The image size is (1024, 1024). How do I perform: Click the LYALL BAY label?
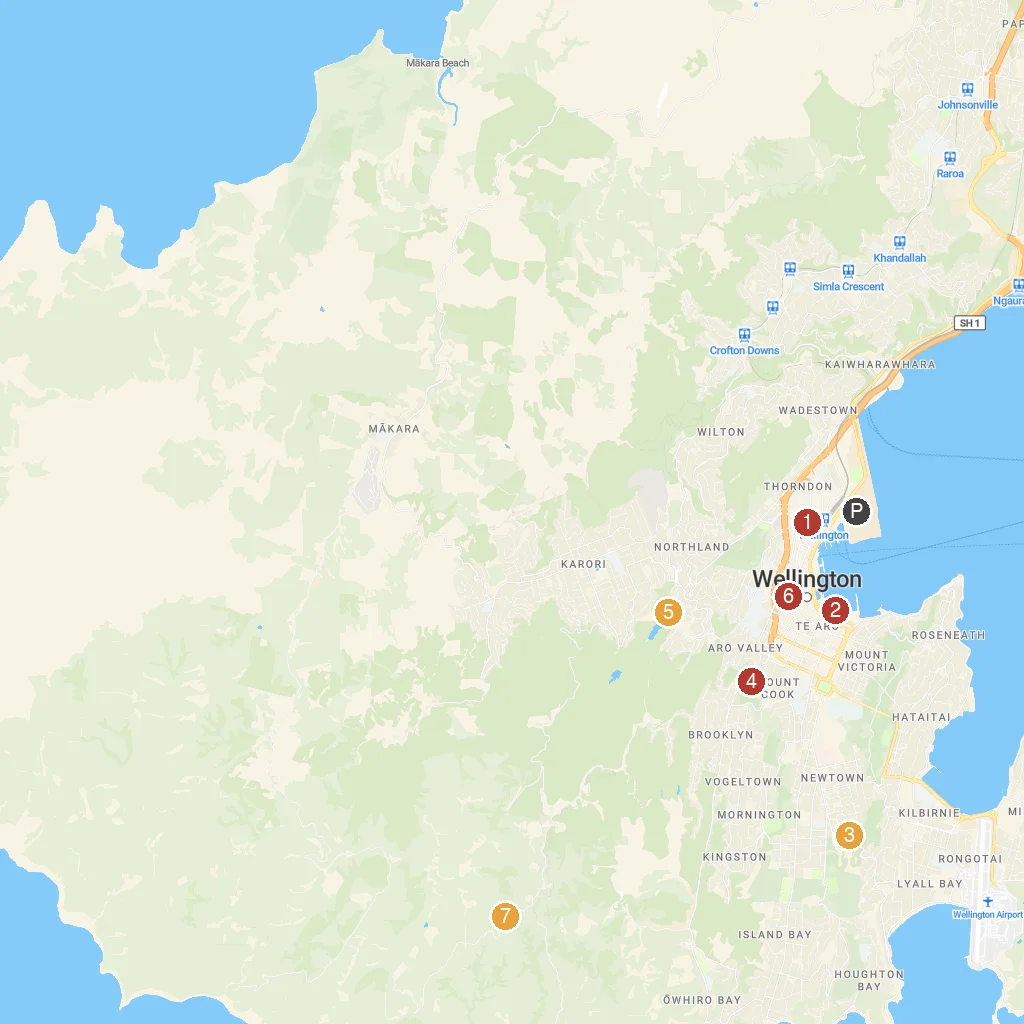[x=929, y=884]
